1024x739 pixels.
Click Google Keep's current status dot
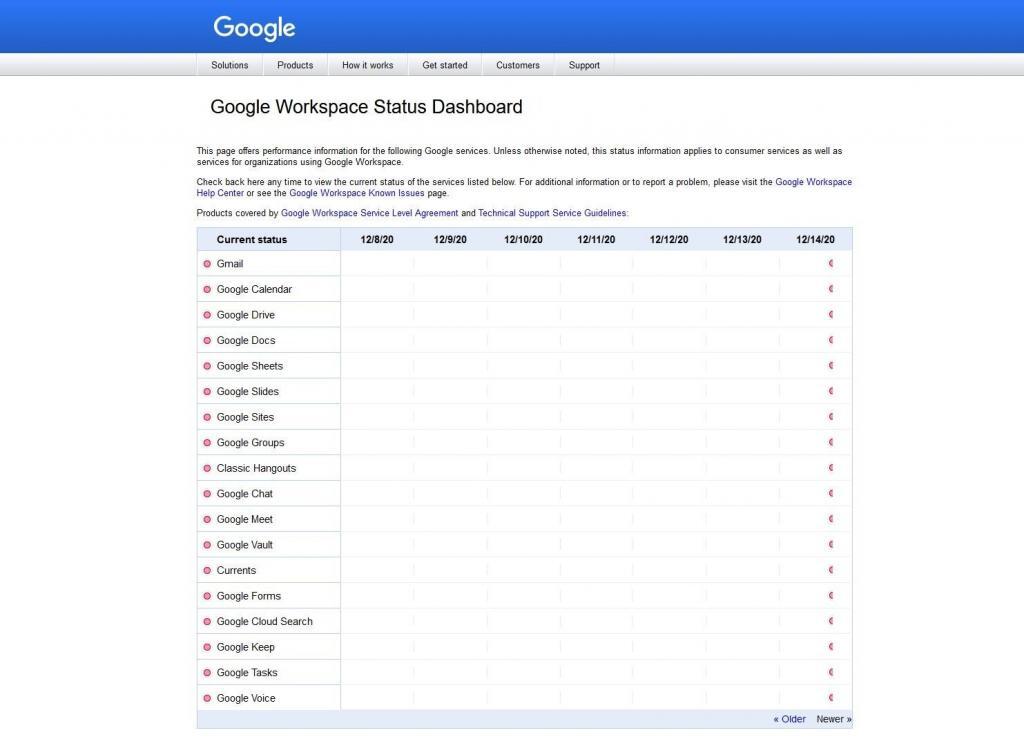coord(207,648)
